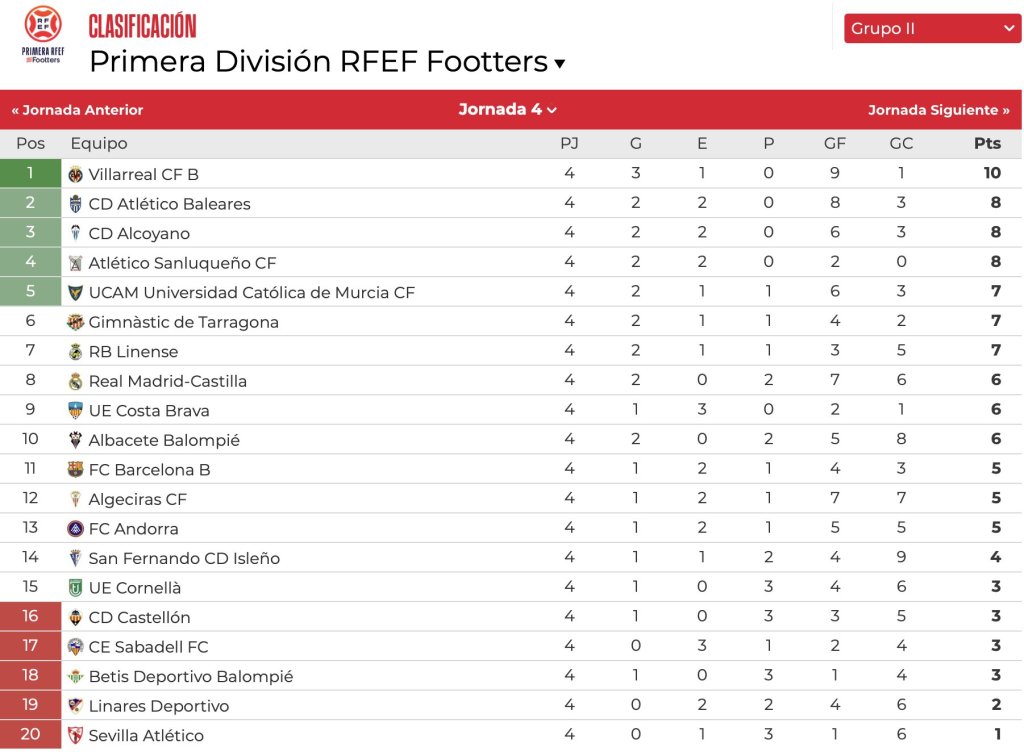1024x752 pixels.
Task: Click the FC Barcelona B crest icon
Action: [76, 469]
